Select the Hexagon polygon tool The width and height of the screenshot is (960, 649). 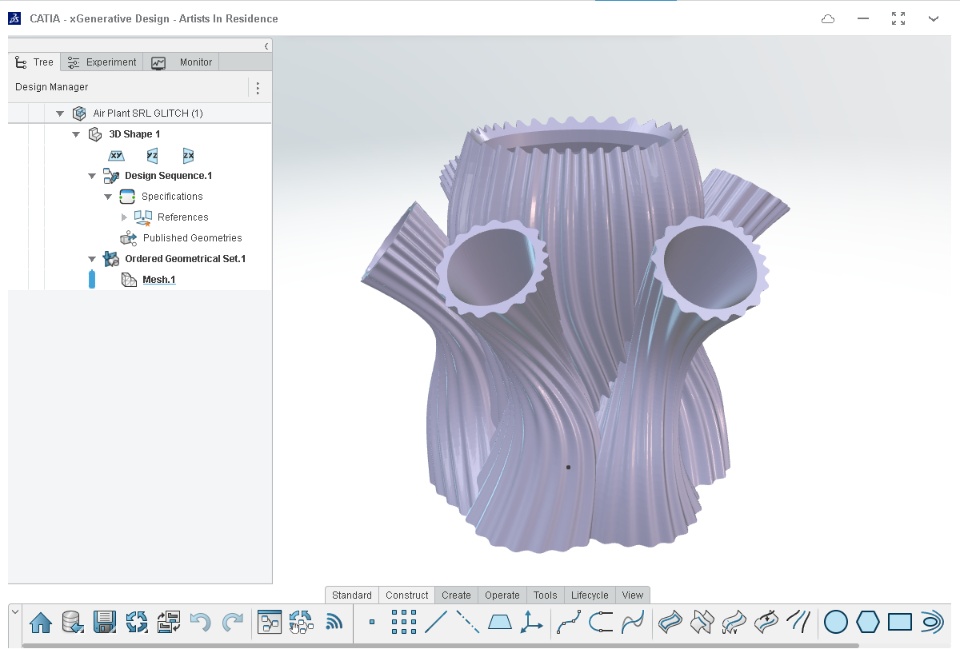(868, 622)
